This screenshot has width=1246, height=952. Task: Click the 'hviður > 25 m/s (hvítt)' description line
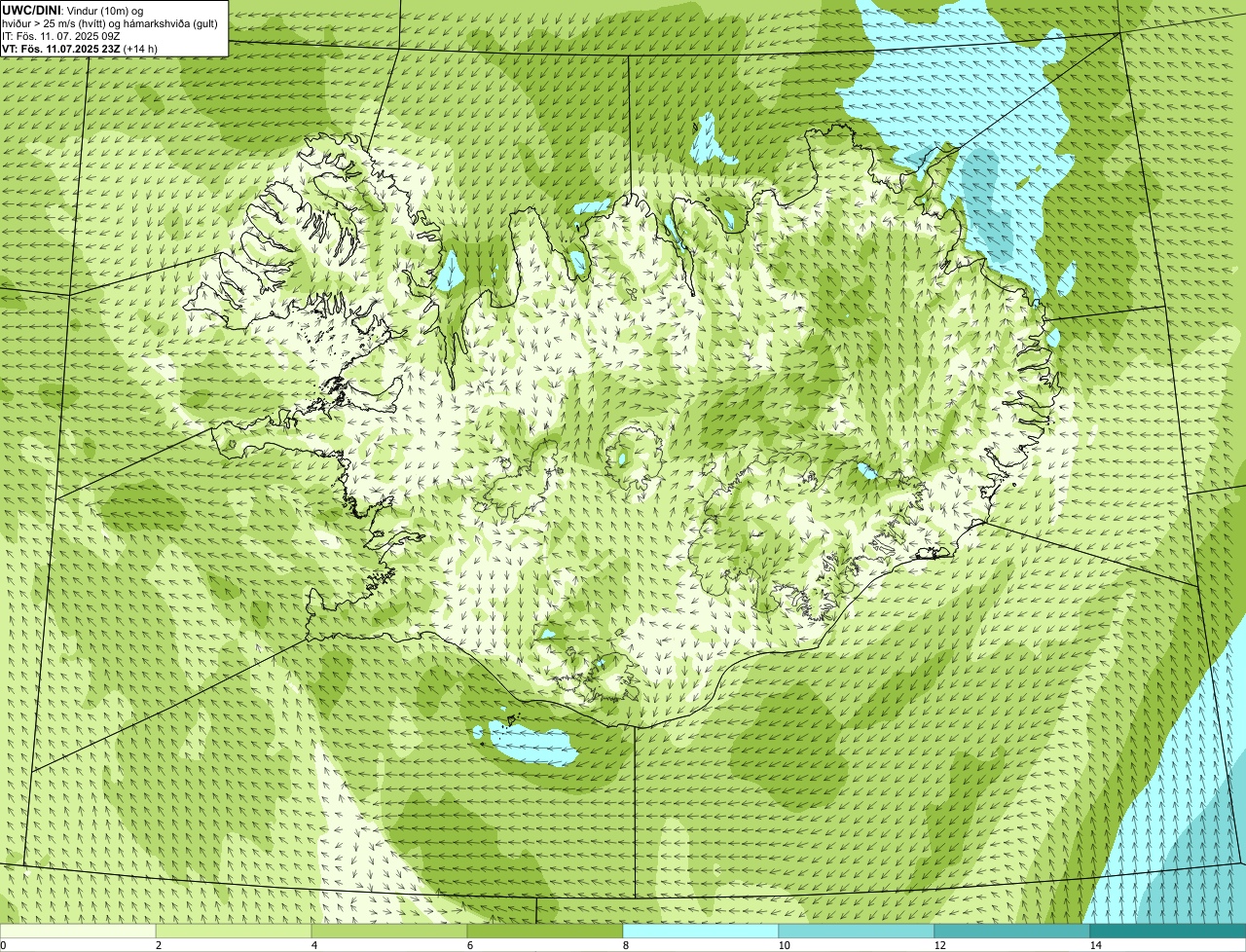110,22
